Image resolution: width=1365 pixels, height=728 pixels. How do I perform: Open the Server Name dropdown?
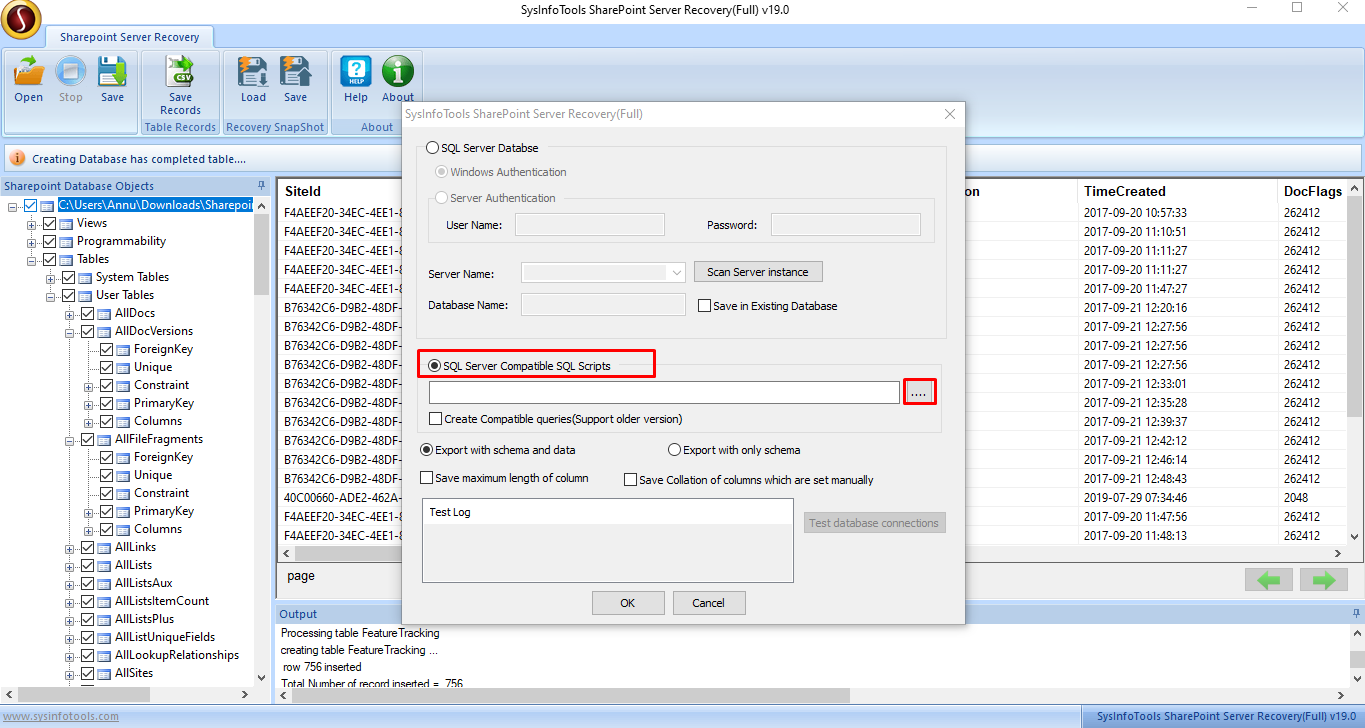click(676, 272)
